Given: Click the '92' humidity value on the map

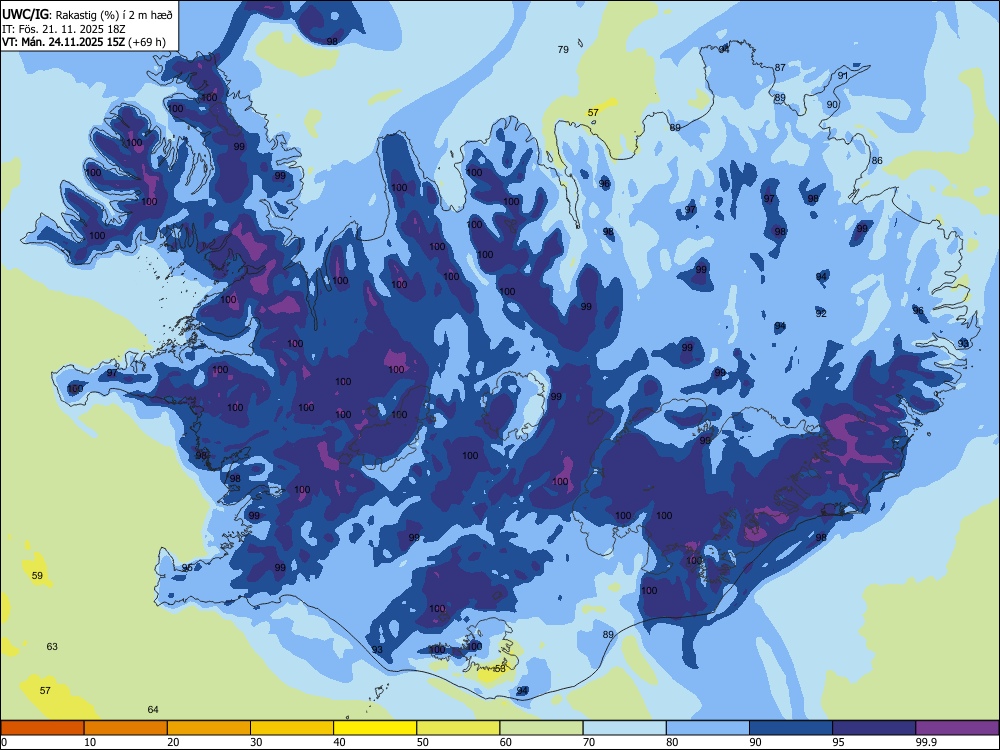Looking at the screenshot, I should (821, 313).
